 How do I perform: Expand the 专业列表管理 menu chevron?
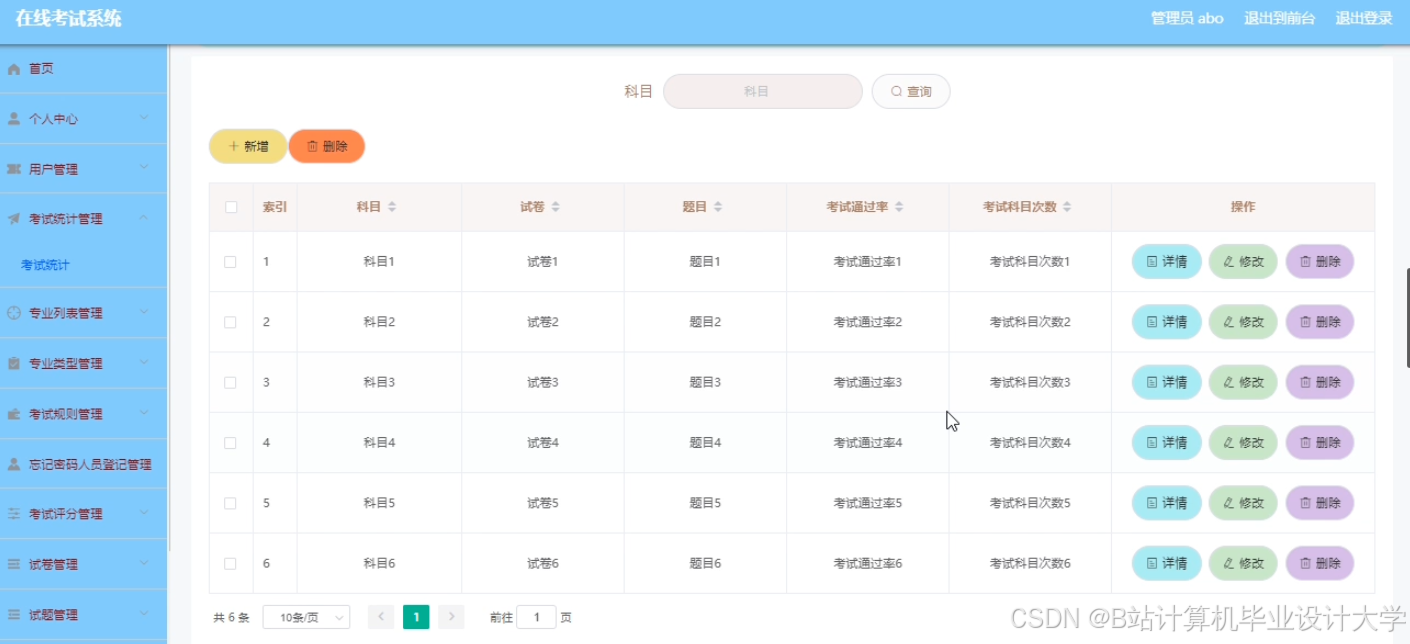tap(144, 312)
